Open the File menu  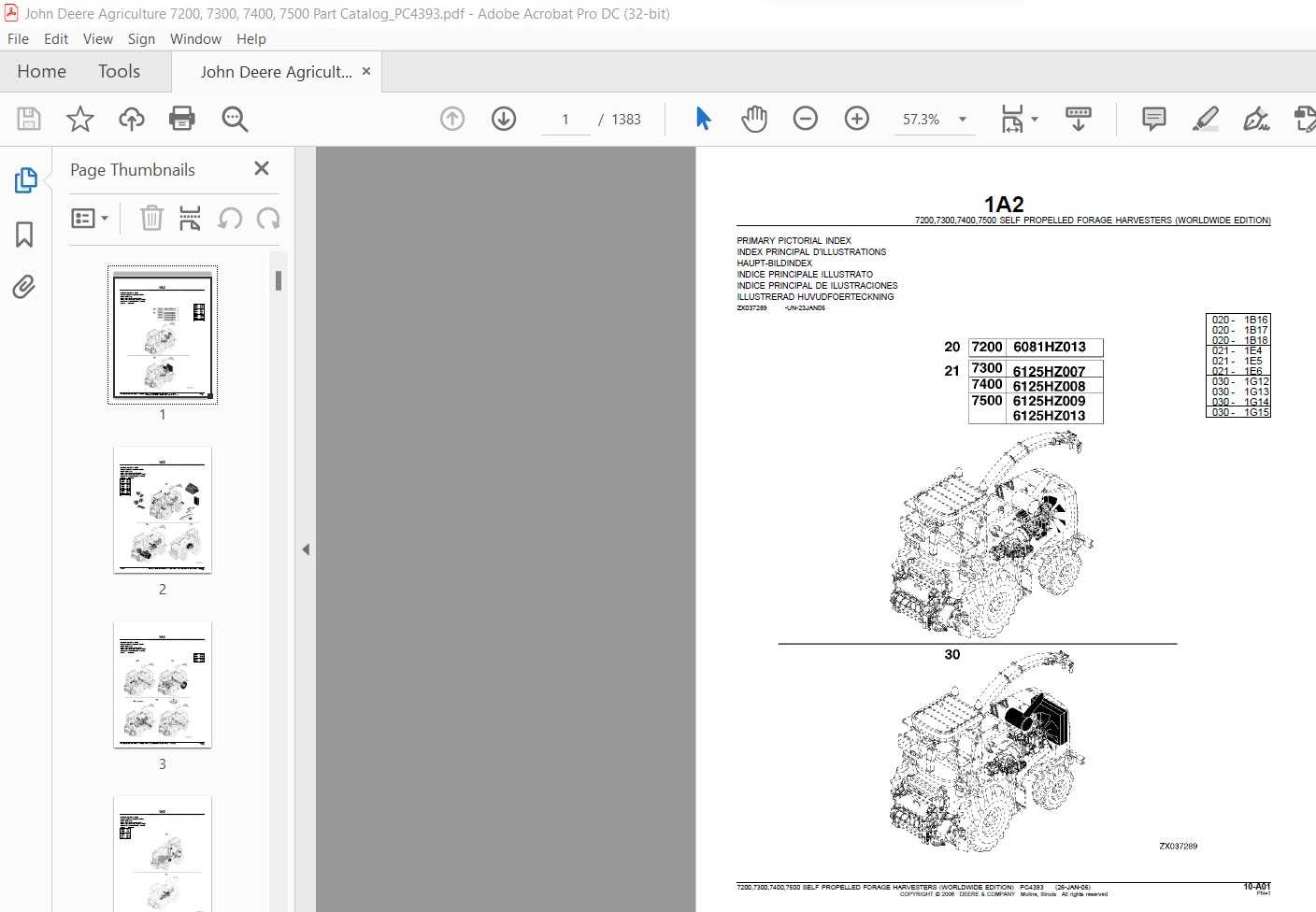click(x=18, y=38)
